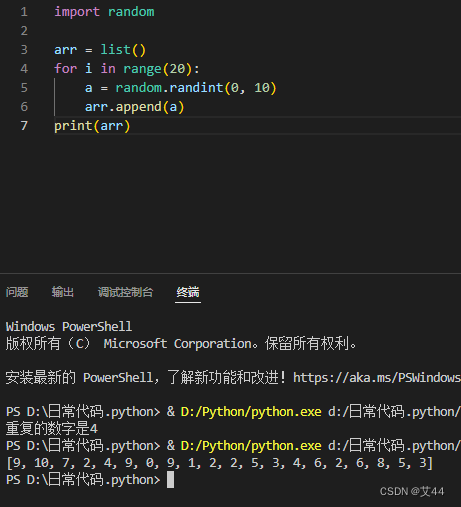The image size is (461, 507).
Task: Switch to the 输出 tab
Action: 63,292
